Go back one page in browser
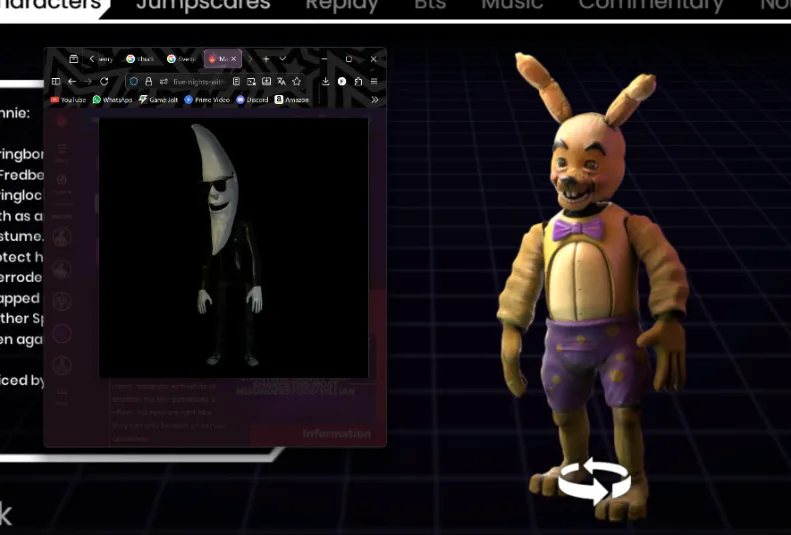The image size is (791, 535). pyautogui.click(x=72, y=81)
